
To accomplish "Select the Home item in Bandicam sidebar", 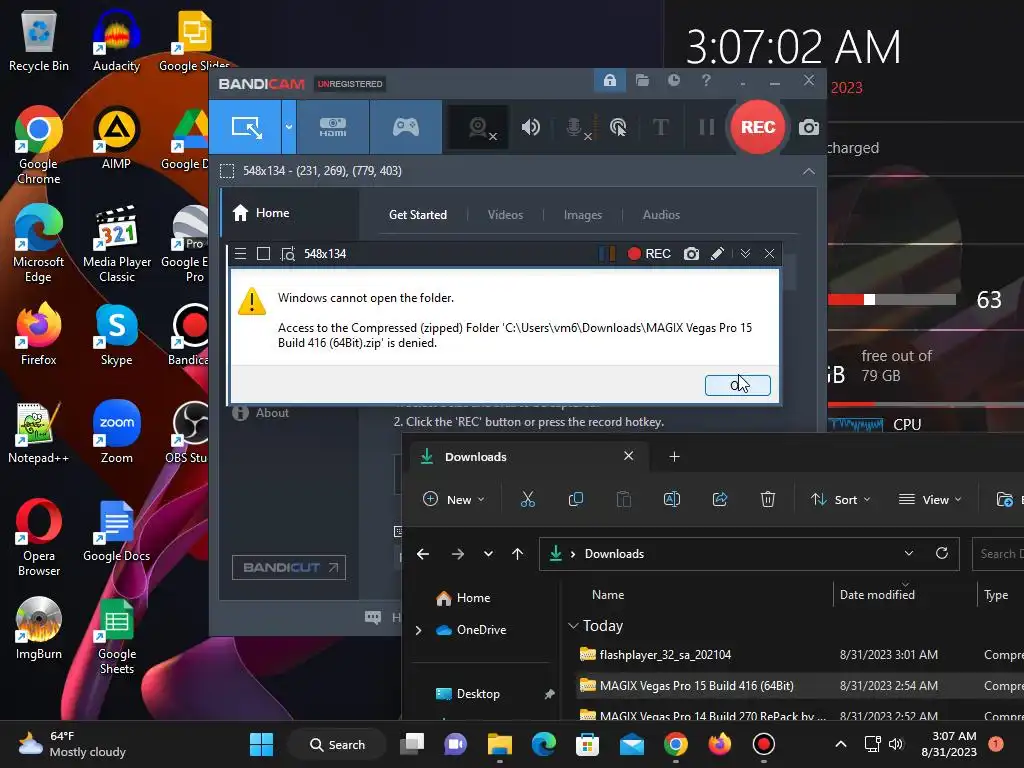I will pos(290,213).
